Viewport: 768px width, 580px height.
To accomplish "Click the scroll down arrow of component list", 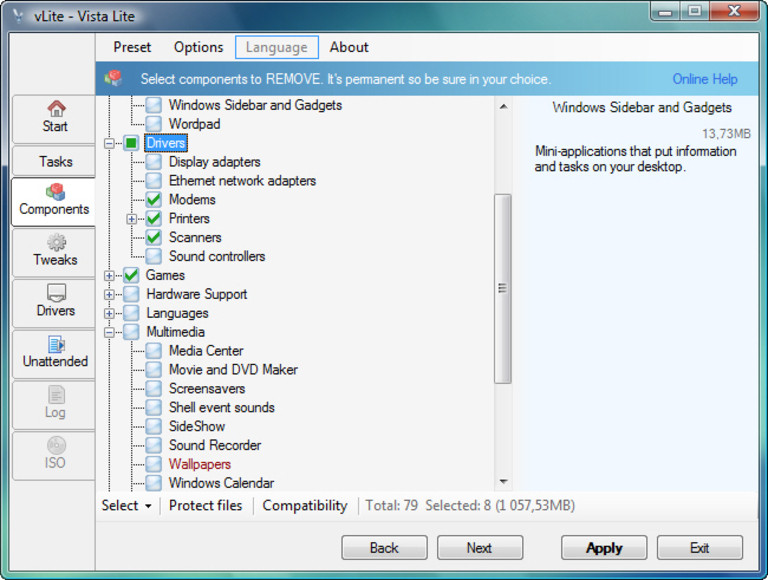I will pos(503,482).
